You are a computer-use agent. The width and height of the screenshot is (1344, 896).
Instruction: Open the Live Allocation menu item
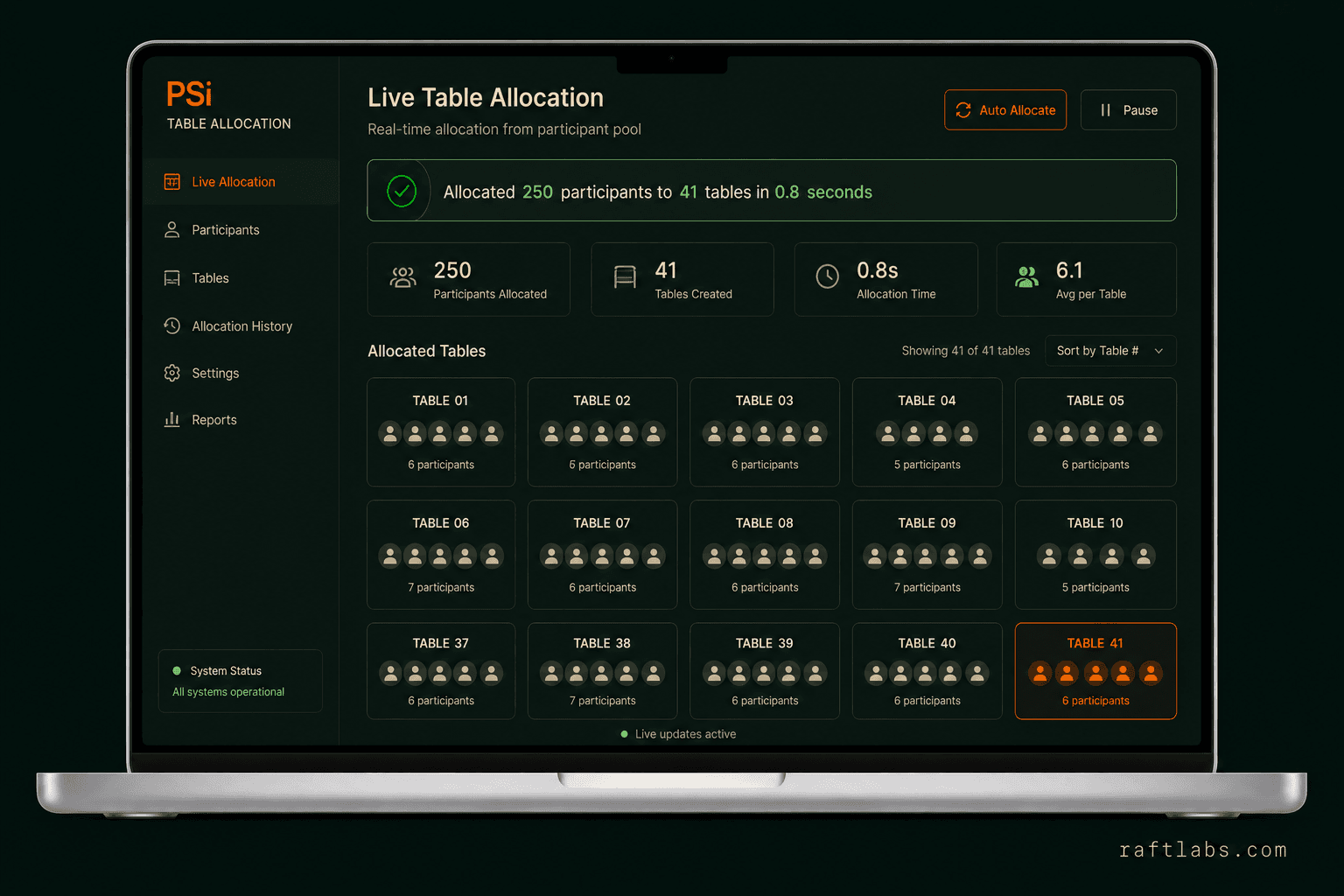click(x=241, y=182)
